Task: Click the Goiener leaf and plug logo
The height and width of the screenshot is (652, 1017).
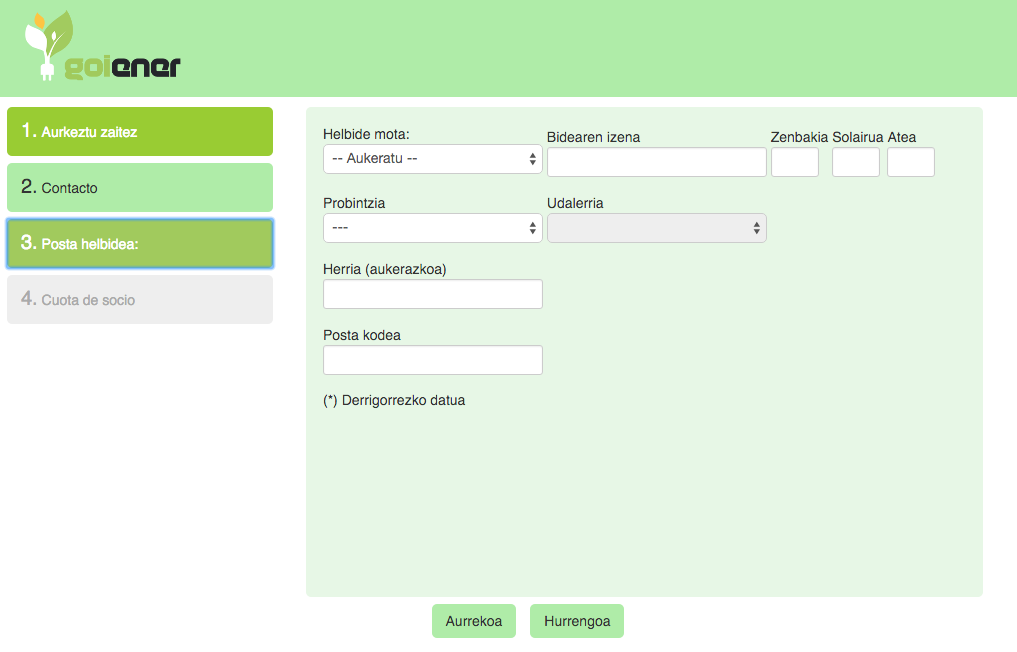Action: point(101,47)
